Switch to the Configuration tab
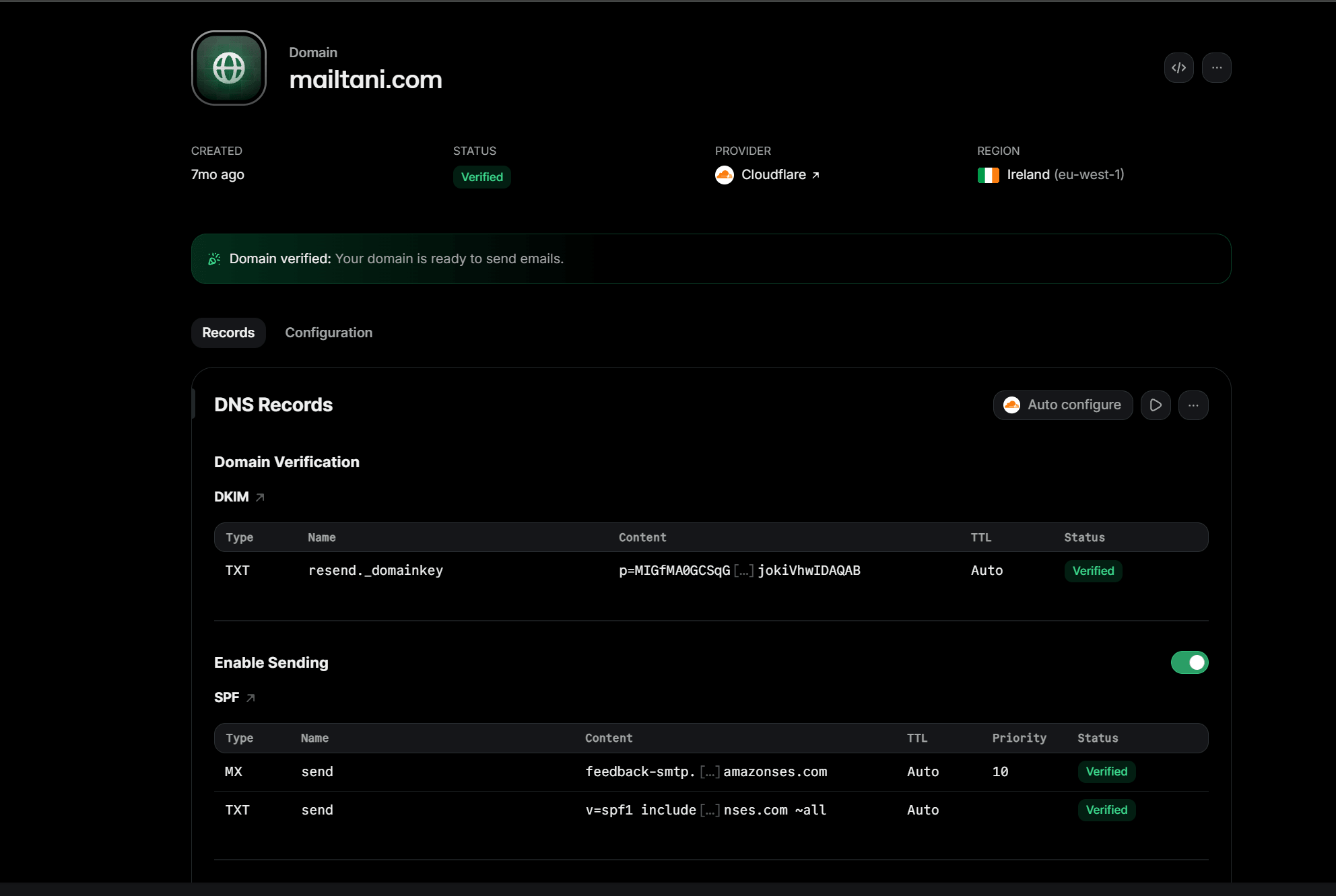1336x896 pixels. [x=329, y=333]
